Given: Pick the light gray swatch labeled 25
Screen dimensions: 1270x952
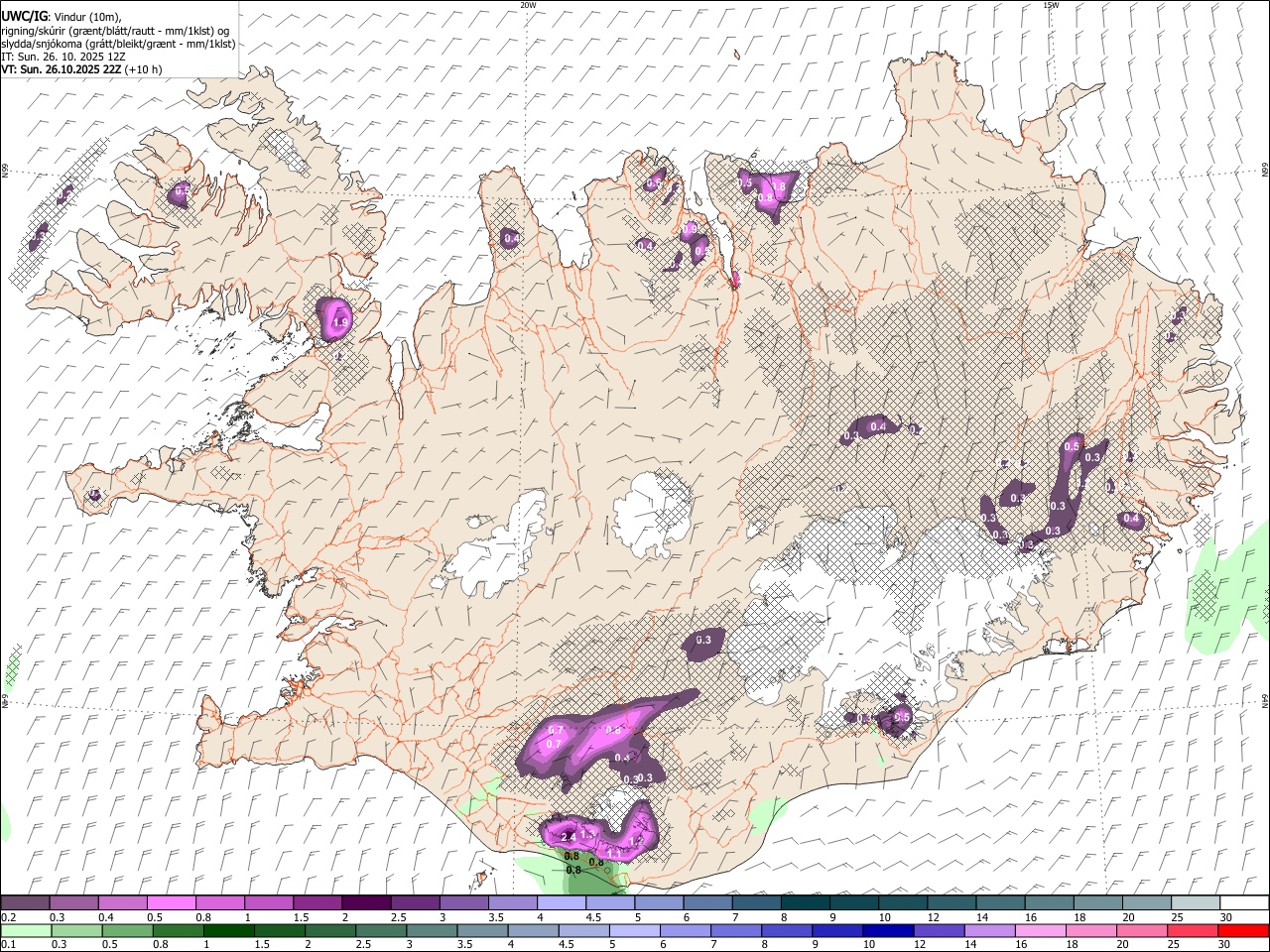Looking at the screenshot, I should point(1196,903).
